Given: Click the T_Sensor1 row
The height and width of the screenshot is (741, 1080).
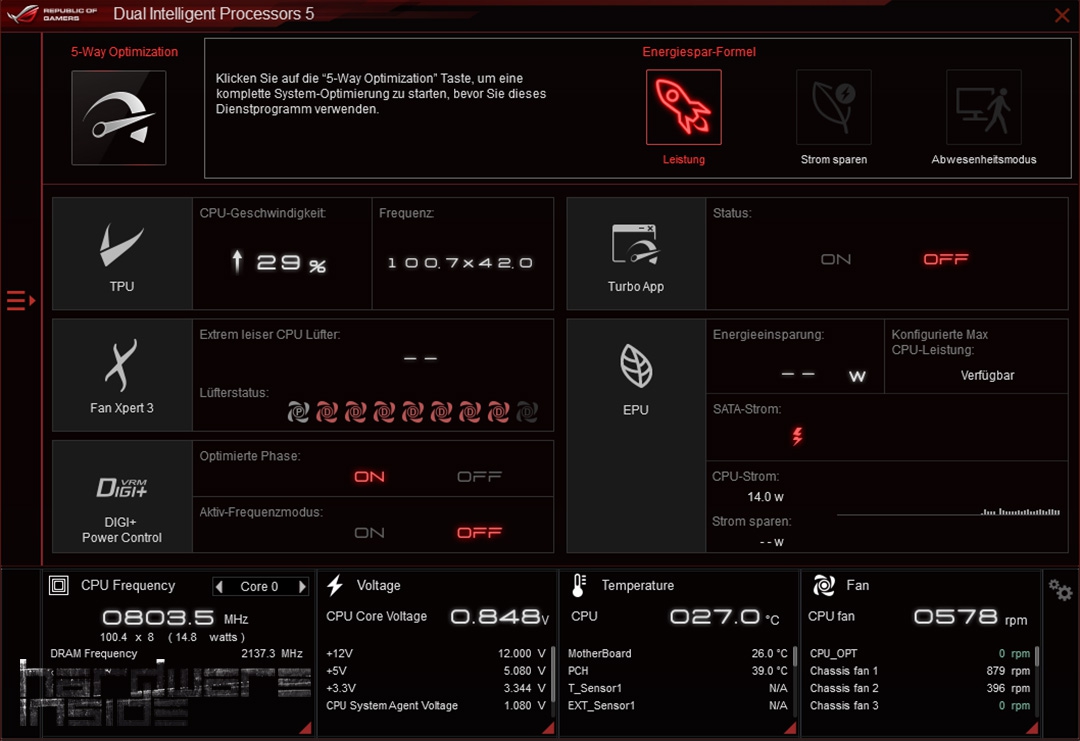Looking at the screenshot, I should [677, 688].
